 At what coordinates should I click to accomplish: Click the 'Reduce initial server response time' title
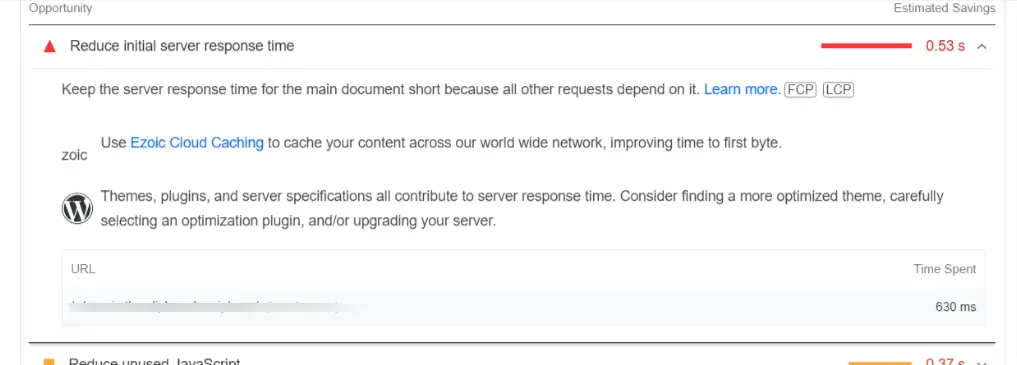point(182,46)
